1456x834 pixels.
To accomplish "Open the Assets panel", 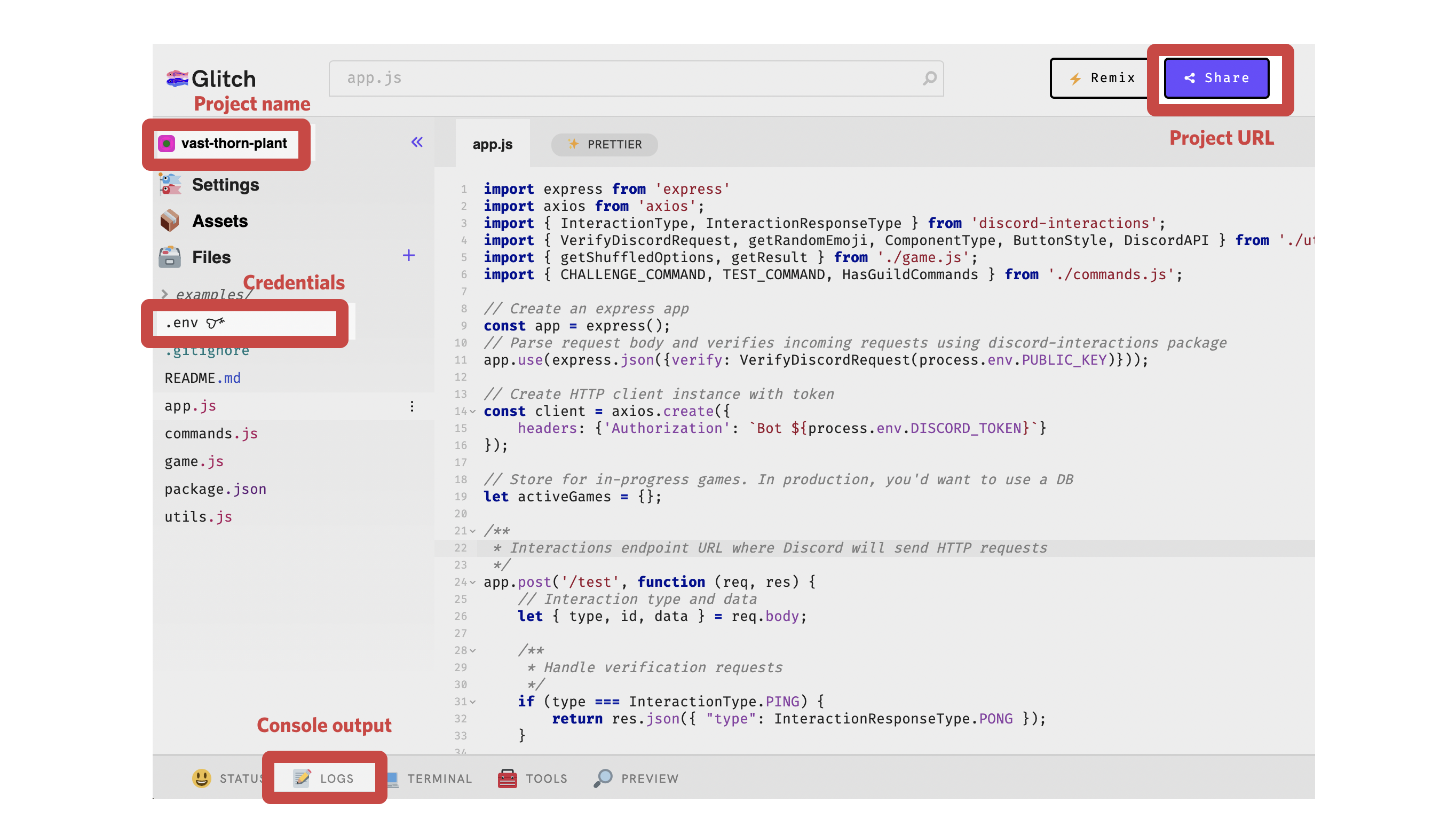I will (220, 219).
